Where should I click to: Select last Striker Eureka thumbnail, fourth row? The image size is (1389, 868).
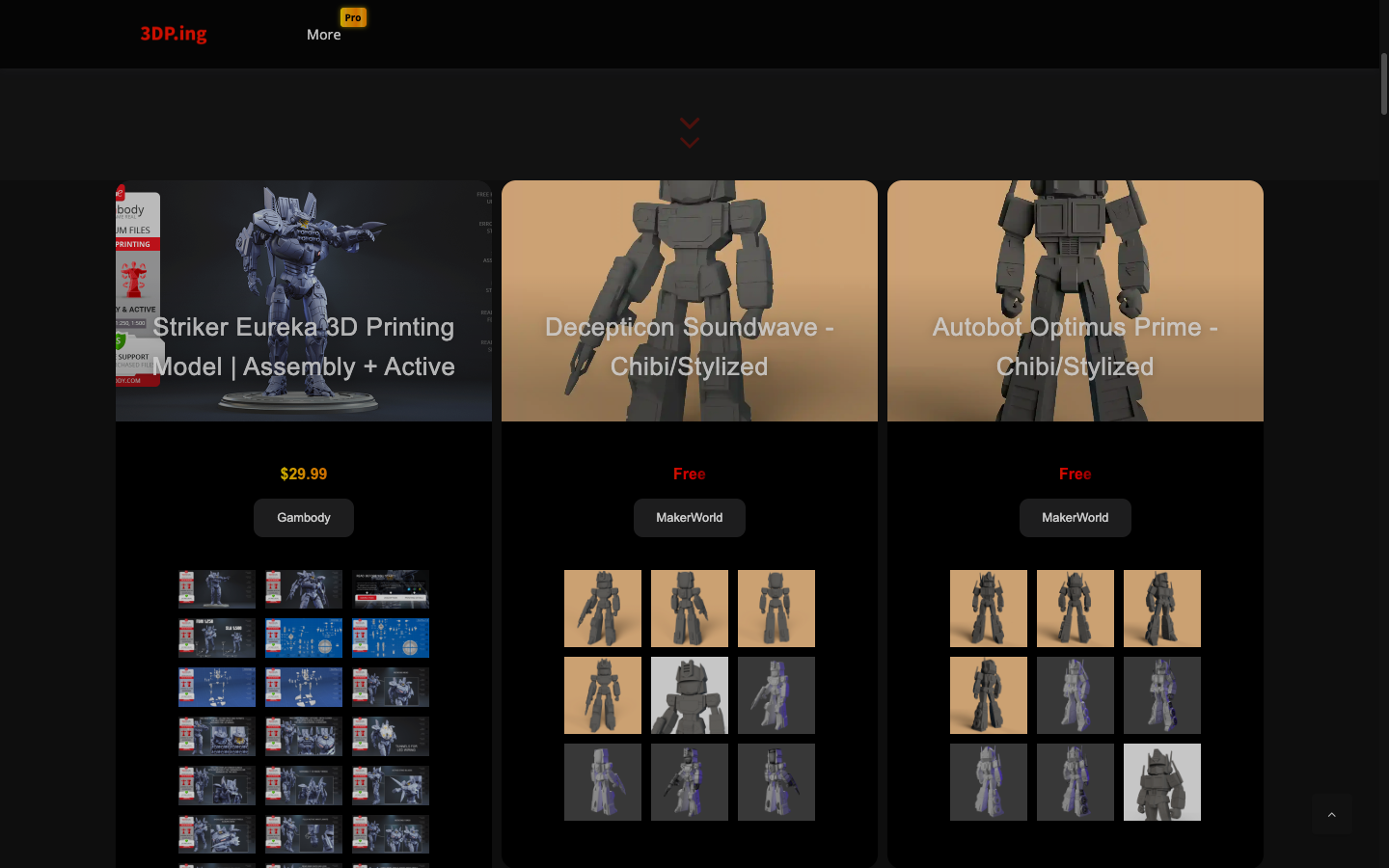coord(391,737)
